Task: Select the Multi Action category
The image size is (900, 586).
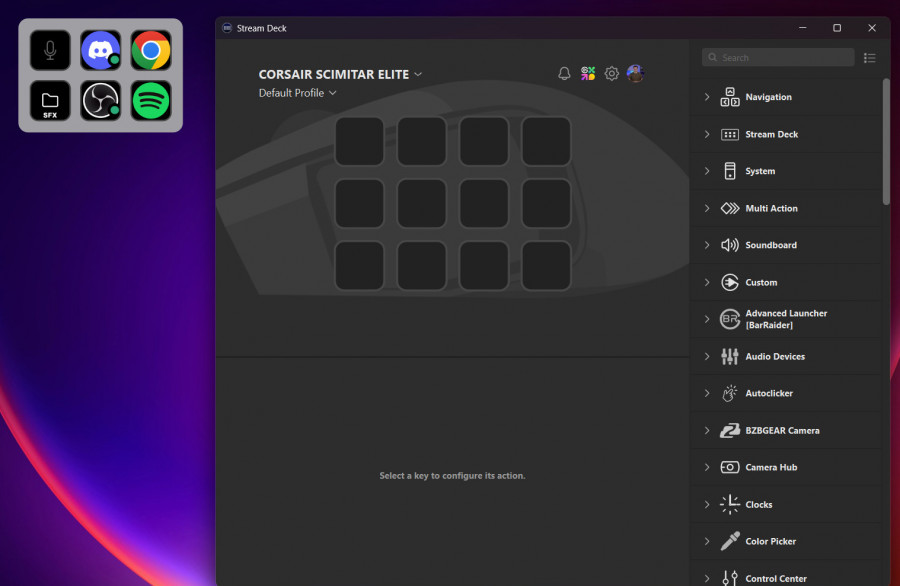Action: (x=771, y=208)
